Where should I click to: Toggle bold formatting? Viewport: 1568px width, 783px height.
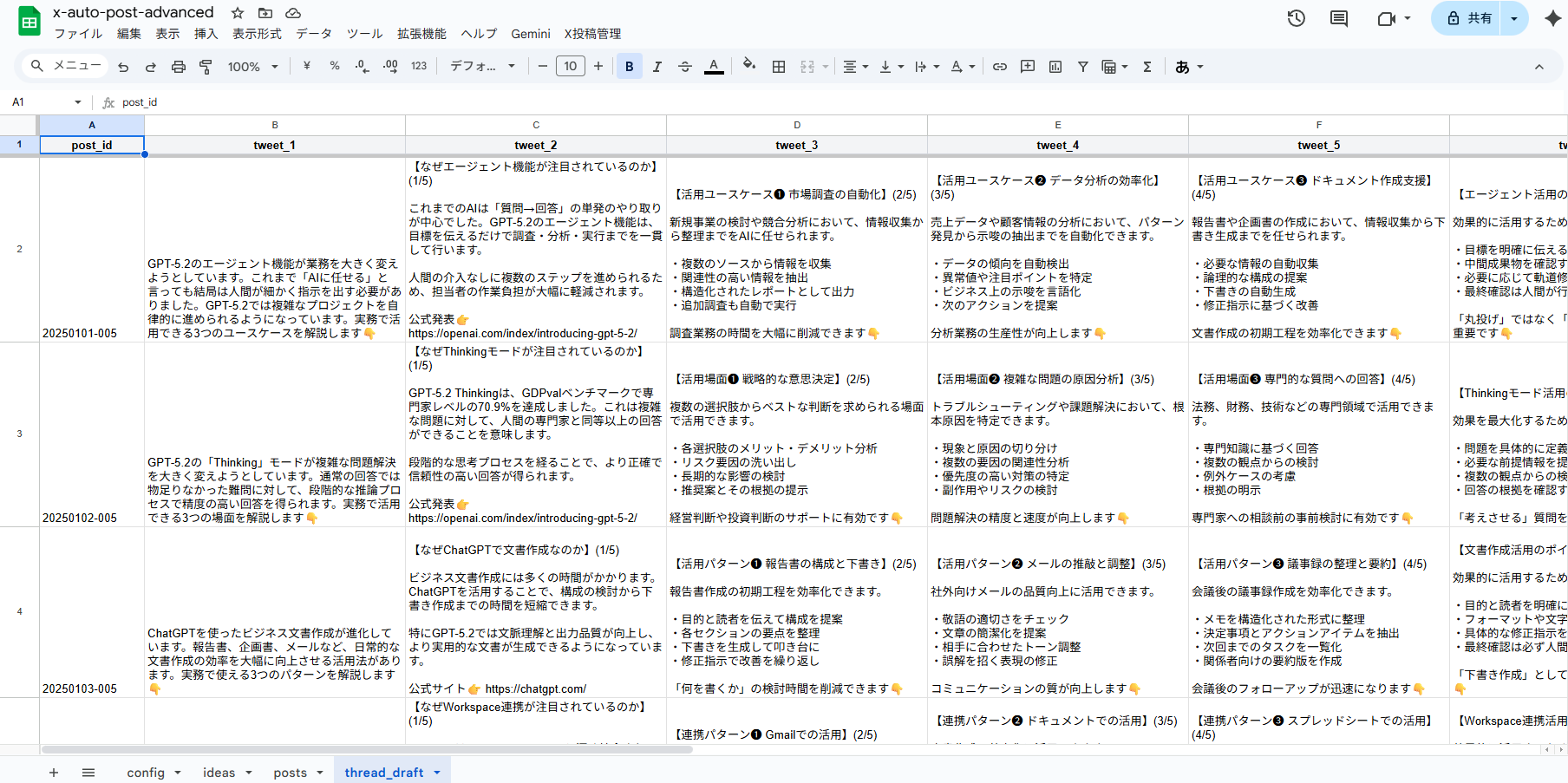(629, 67)
